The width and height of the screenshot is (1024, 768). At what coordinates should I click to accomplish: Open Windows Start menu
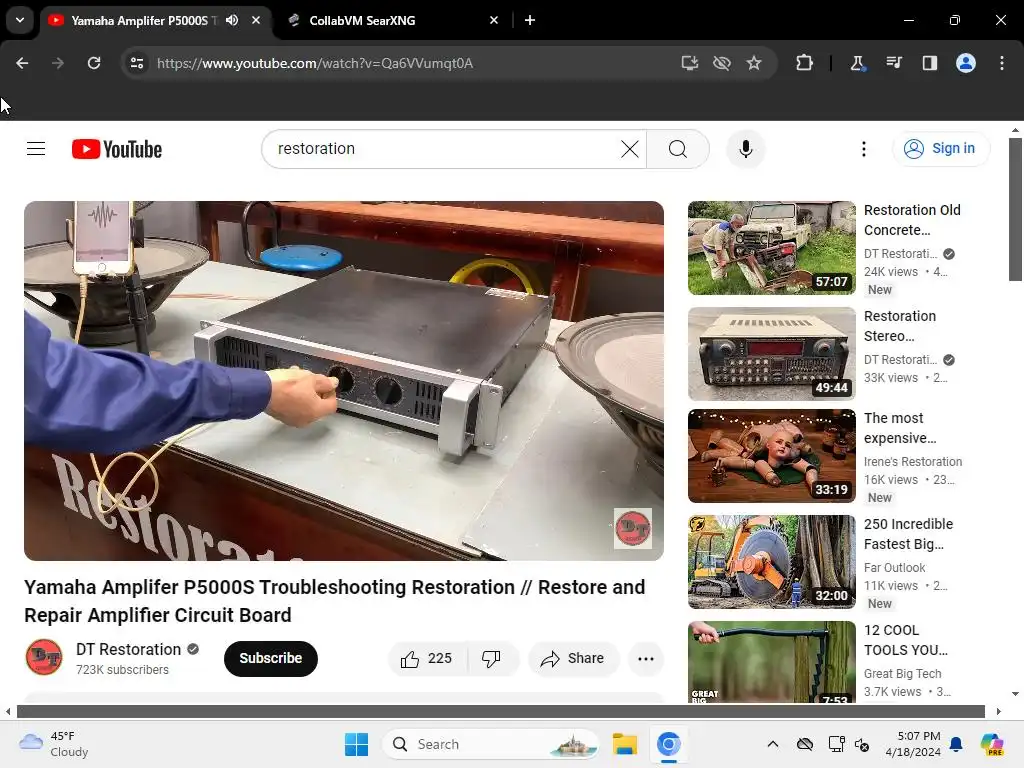point(357,744)
